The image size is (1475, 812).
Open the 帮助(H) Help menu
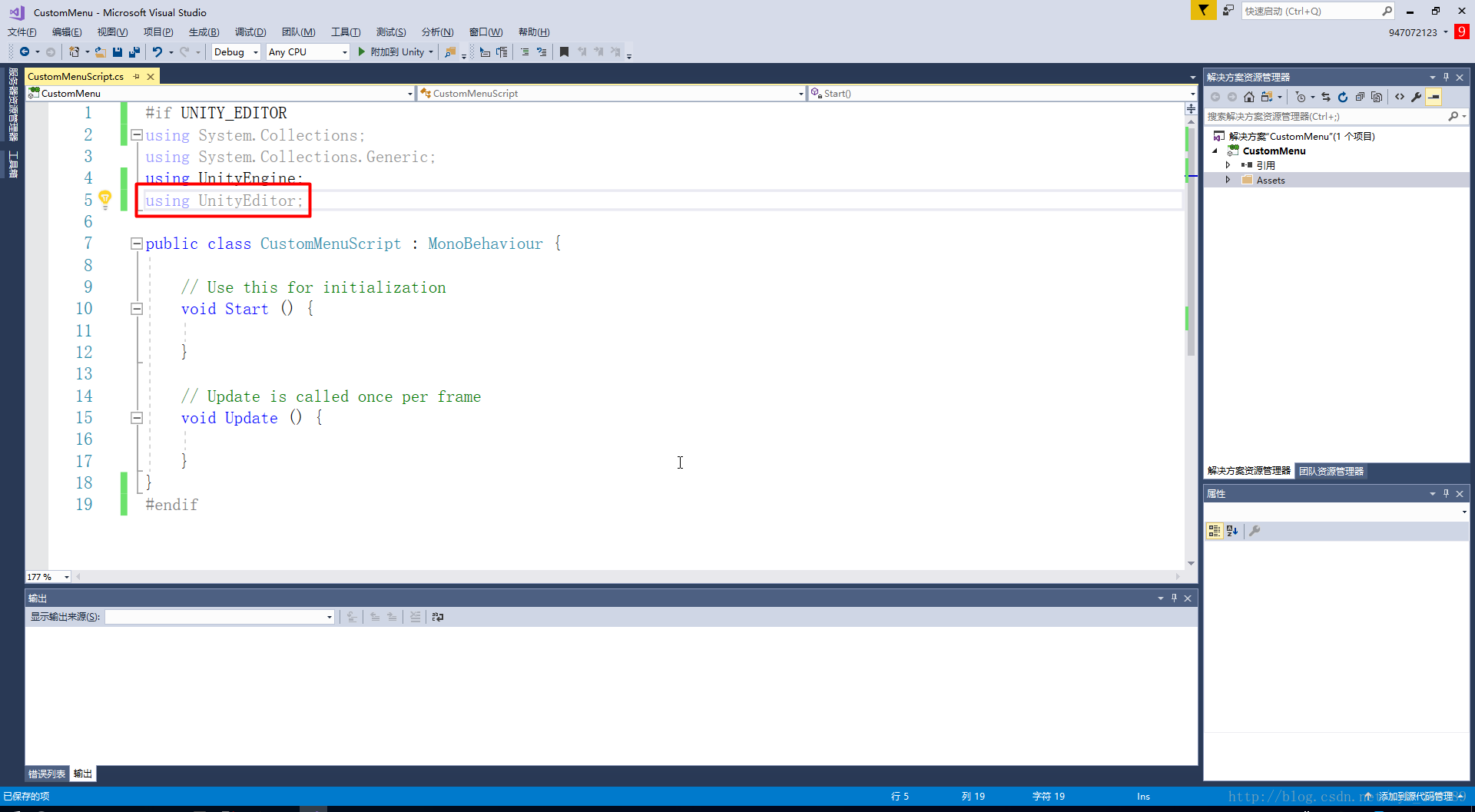click(534, 31)
